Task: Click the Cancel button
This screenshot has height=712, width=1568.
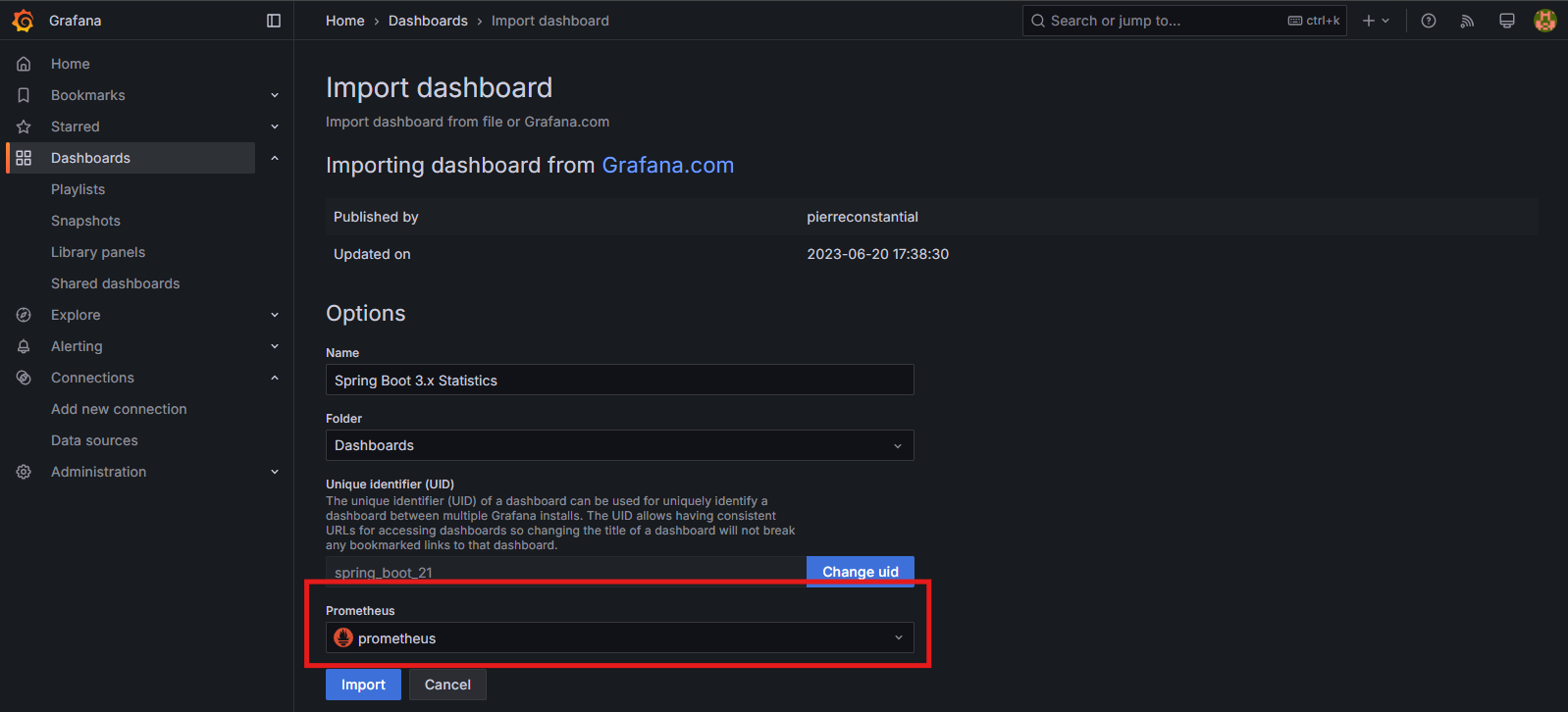Action: [447, 685]
